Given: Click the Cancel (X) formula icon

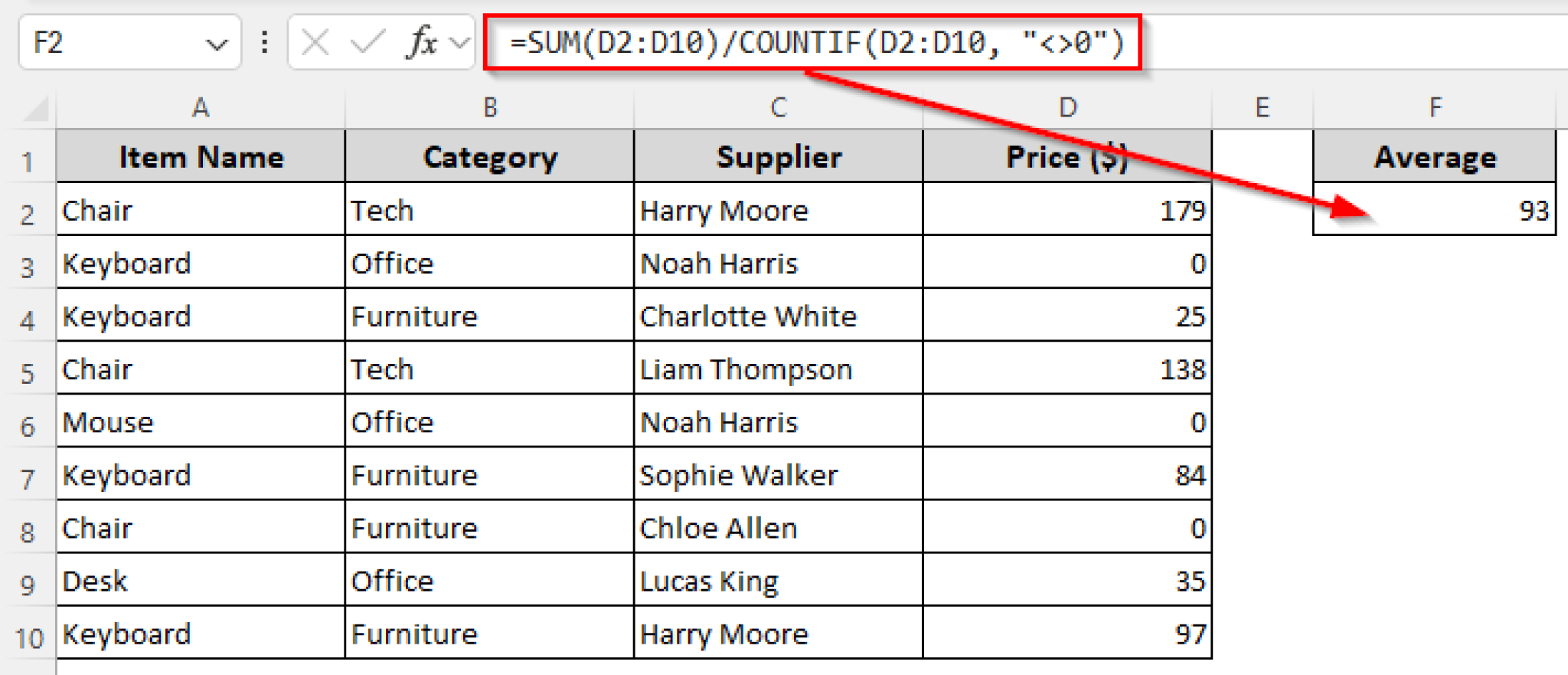Looking at the screenshot, I should [315, 43].
